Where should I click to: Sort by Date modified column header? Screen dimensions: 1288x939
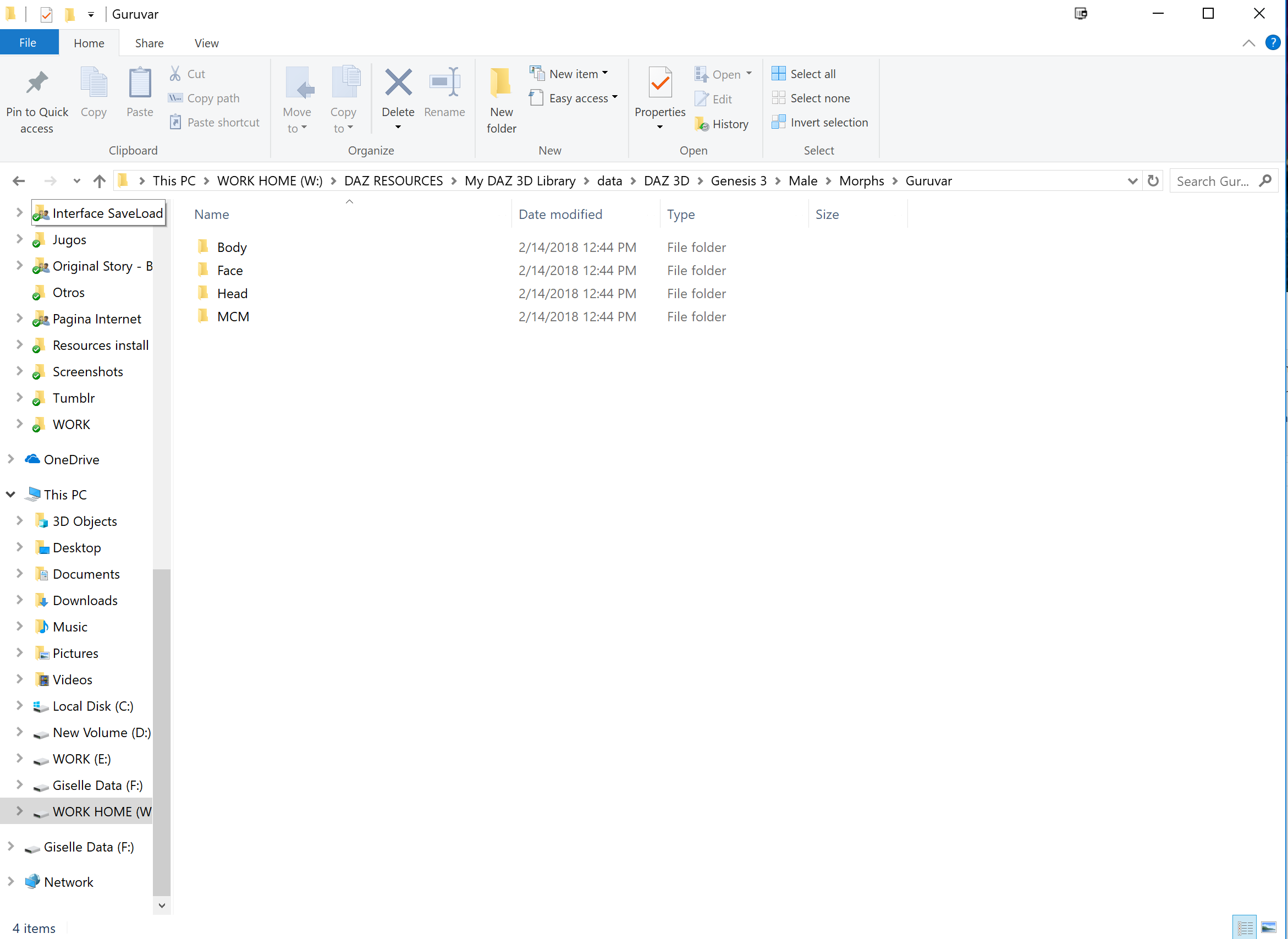click(x=560, y=215)
